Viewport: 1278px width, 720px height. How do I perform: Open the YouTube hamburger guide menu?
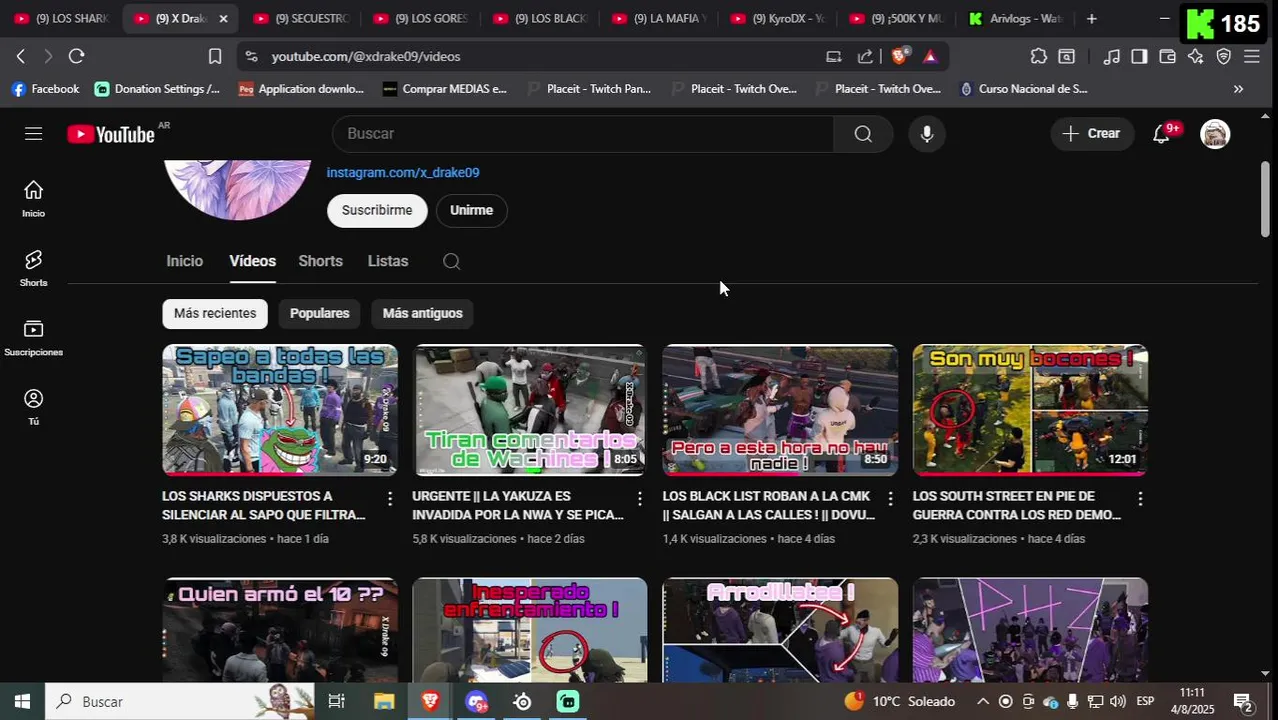coord(34,133)
